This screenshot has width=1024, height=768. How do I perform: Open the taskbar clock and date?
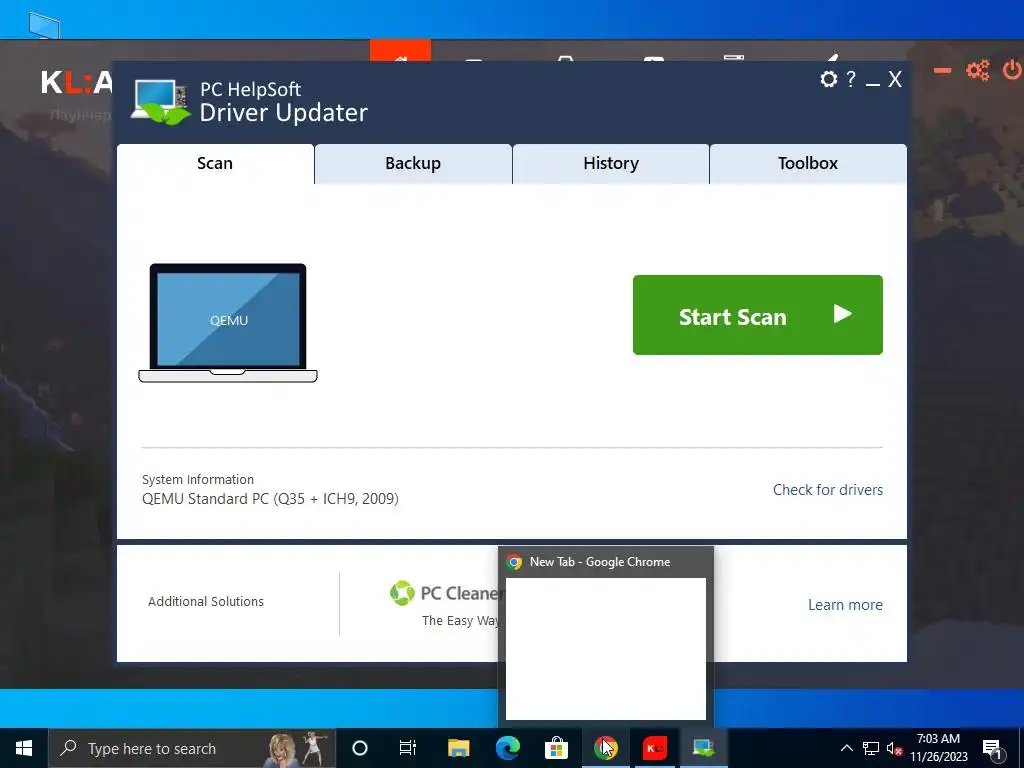[938, 748]
